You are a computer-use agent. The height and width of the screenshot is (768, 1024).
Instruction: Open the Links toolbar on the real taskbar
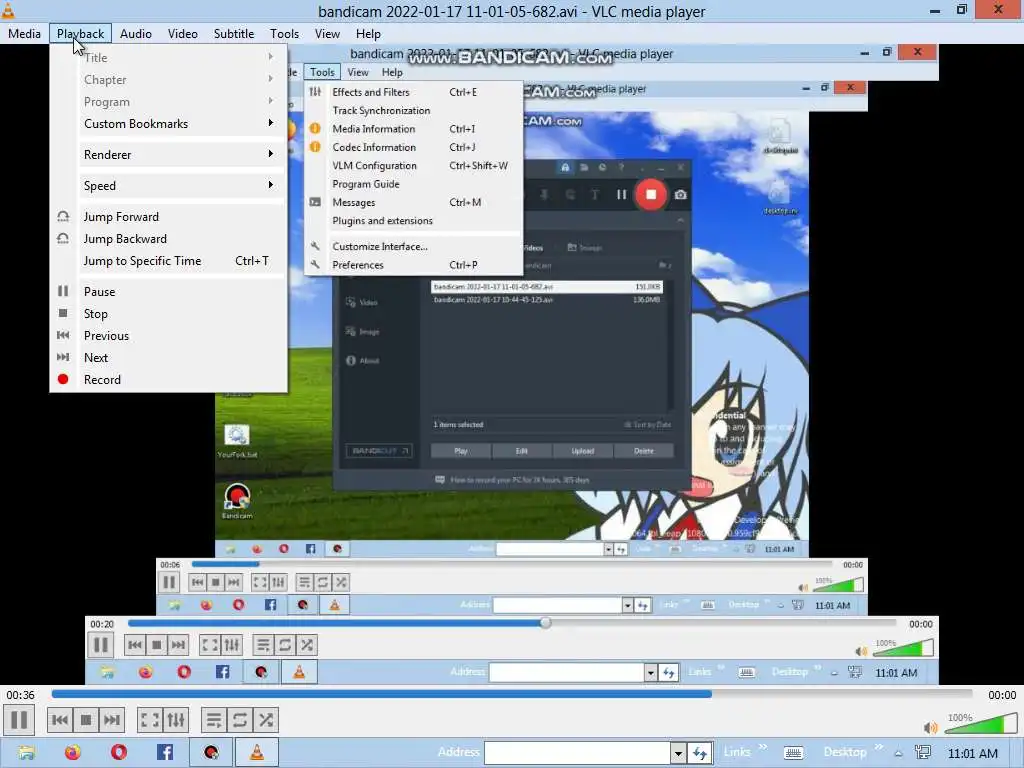coord(737,752)
